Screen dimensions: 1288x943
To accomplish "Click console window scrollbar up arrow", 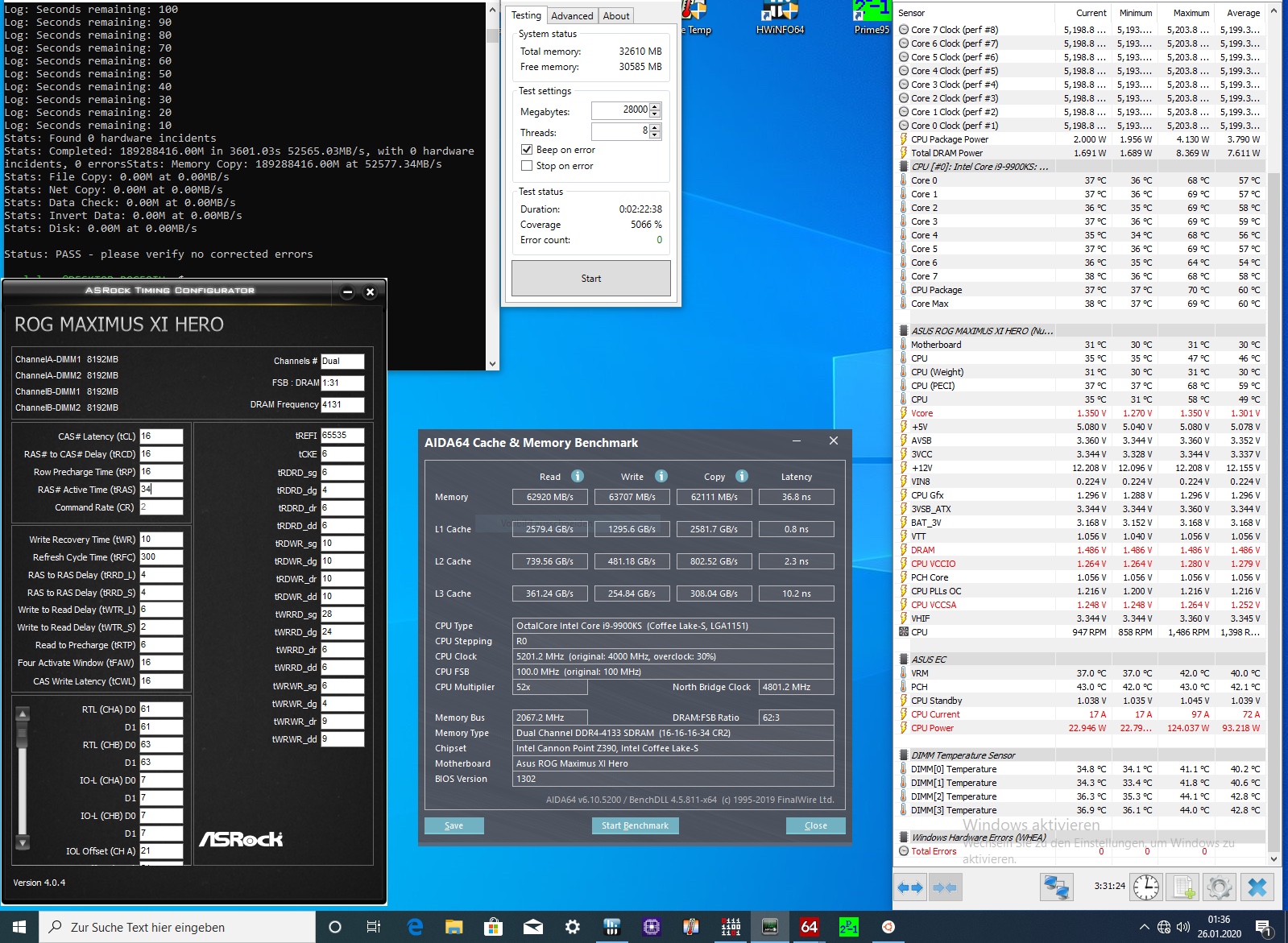I will 492,10.
